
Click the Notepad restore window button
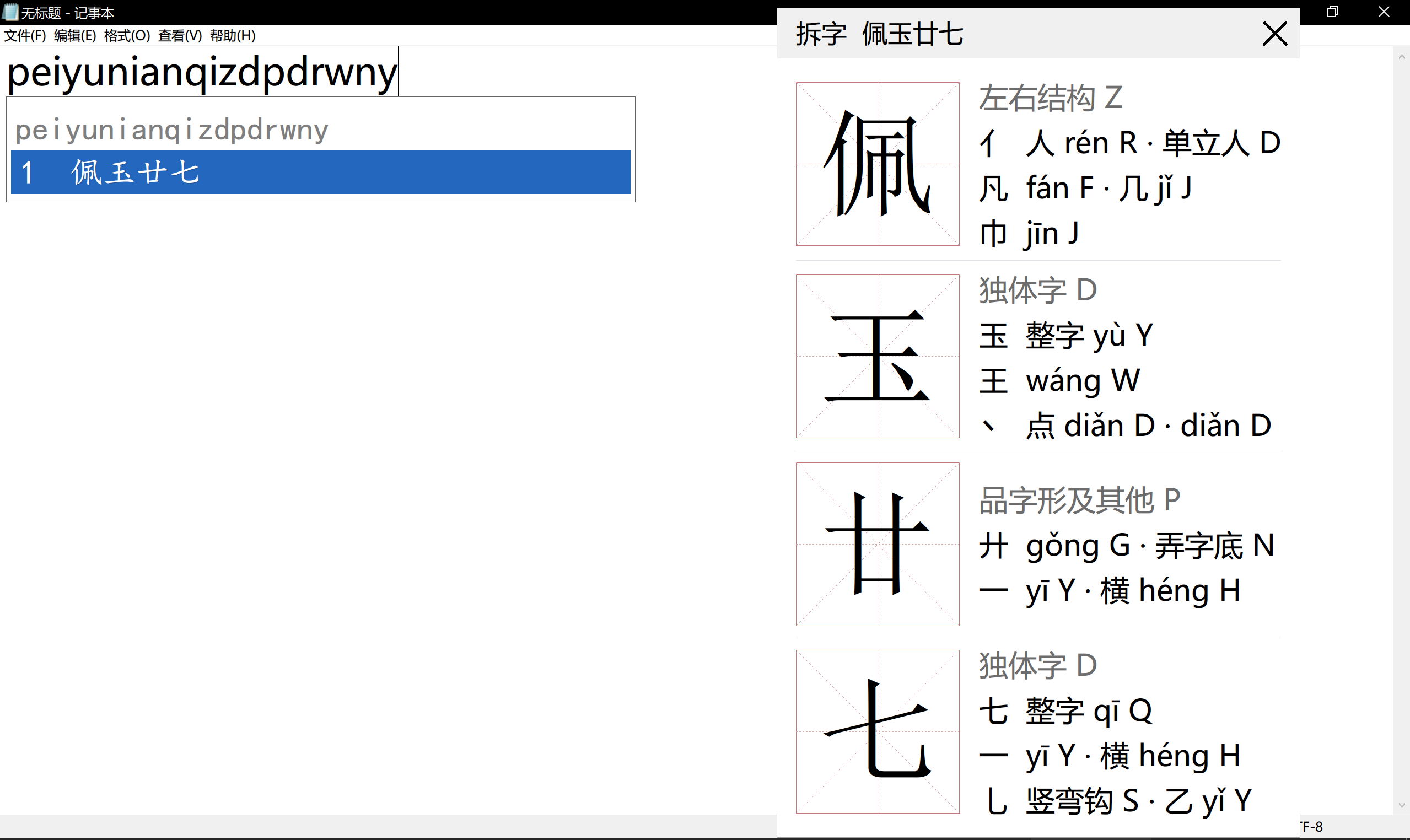[1332, 12]
